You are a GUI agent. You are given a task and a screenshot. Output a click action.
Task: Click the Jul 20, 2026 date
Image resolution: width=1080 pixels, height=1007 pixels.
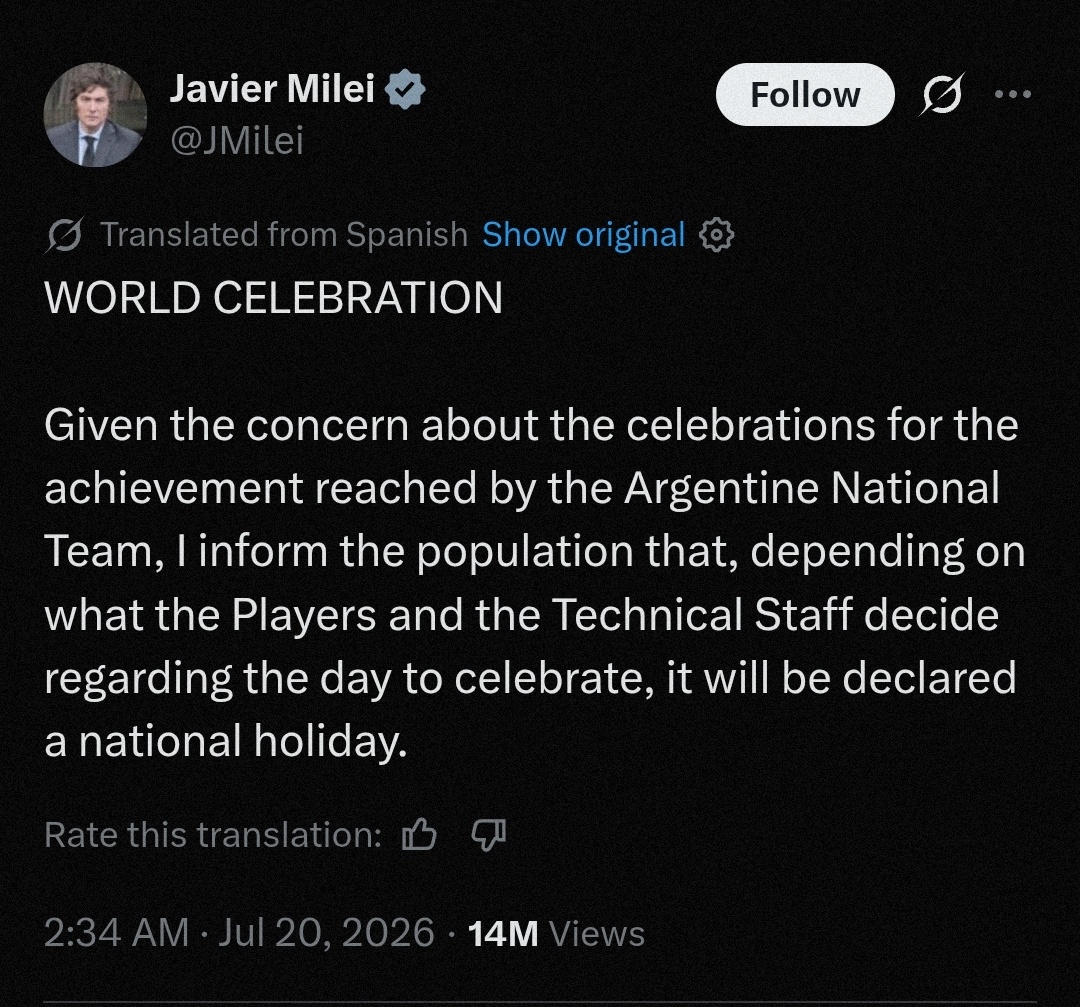[x=326, y=933]
